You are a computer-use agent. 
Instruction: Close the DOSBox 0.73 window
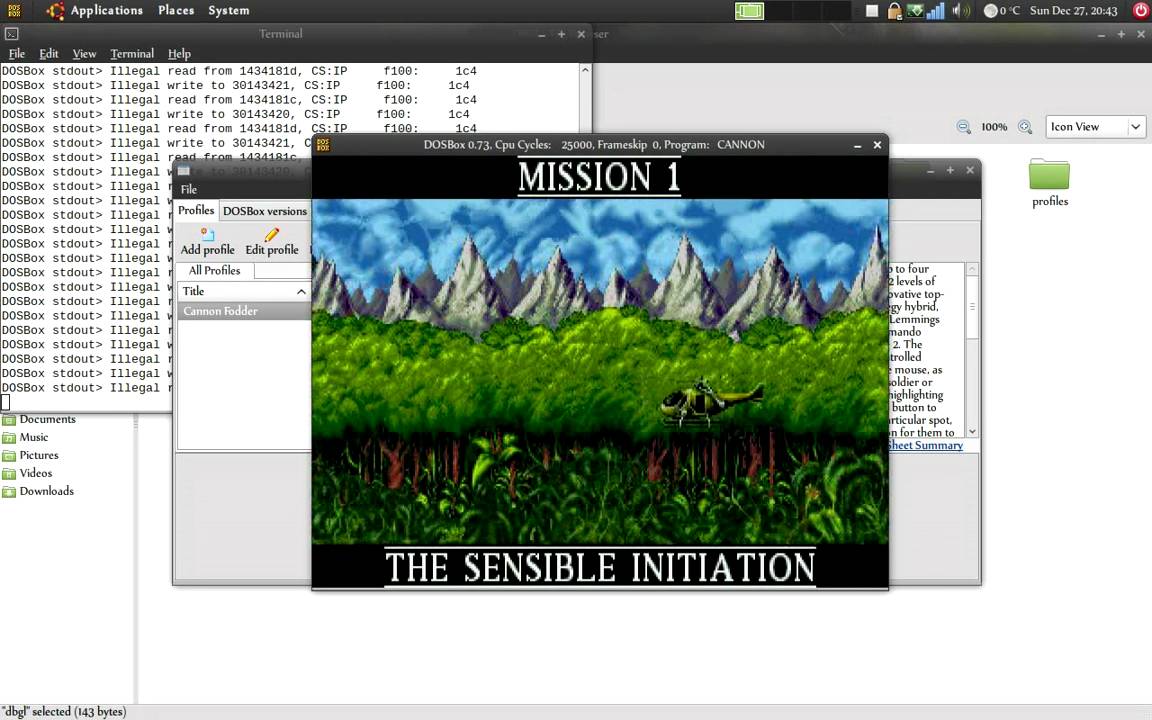(877, 145)
